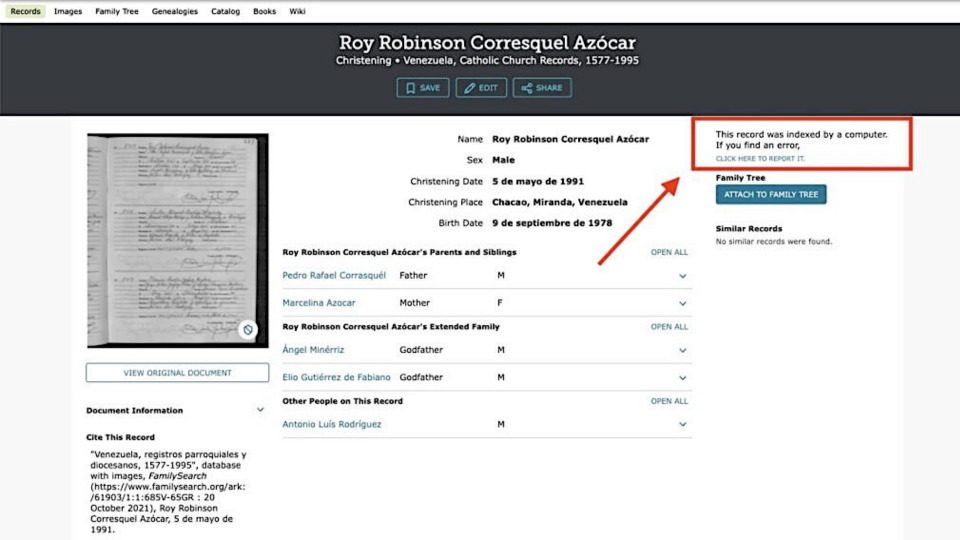This screenshot has width=960, height=540.
Task: Expand Antonio Luís Rodríguez row chevron
Action: click(x=683, y=425)
